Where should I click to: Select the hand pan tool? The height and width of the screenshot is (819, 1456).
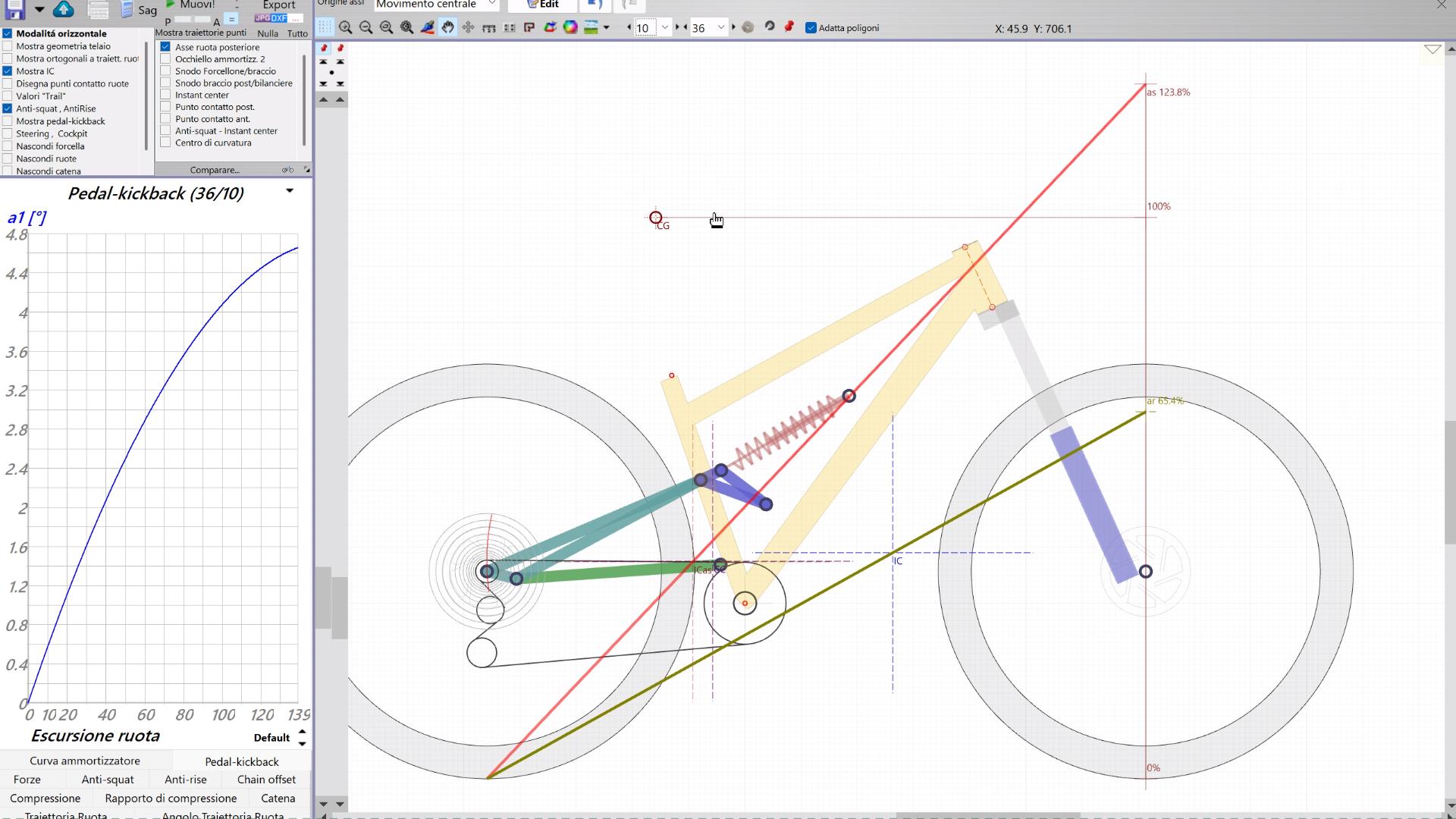[448, 28]
